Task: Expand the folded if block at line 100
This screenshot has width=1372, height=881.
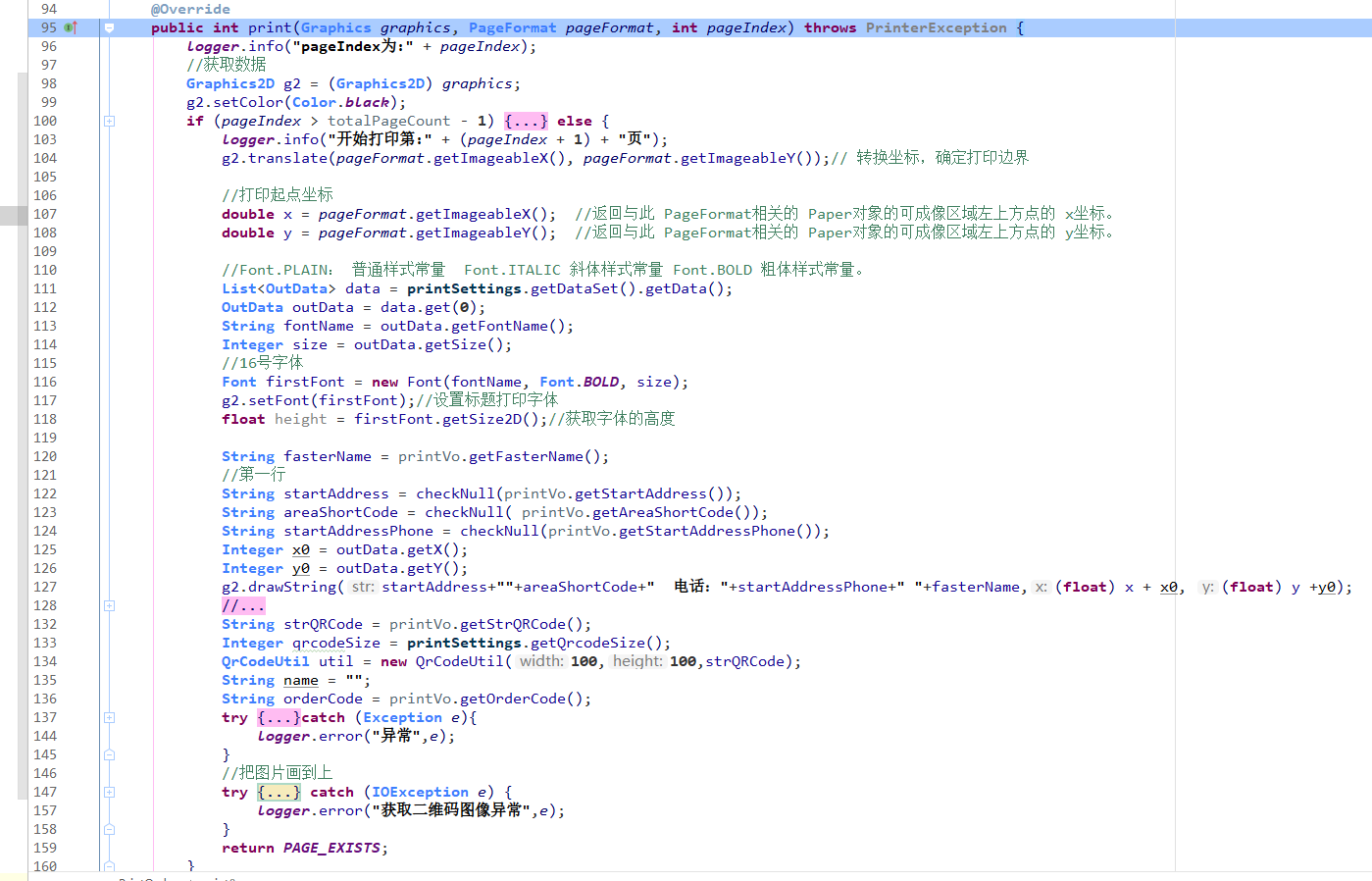Action: (x=109, y=121)
